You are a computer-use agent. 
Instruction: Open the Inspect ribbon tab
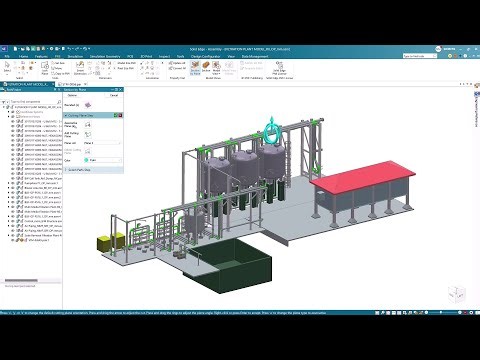point(164,56)
